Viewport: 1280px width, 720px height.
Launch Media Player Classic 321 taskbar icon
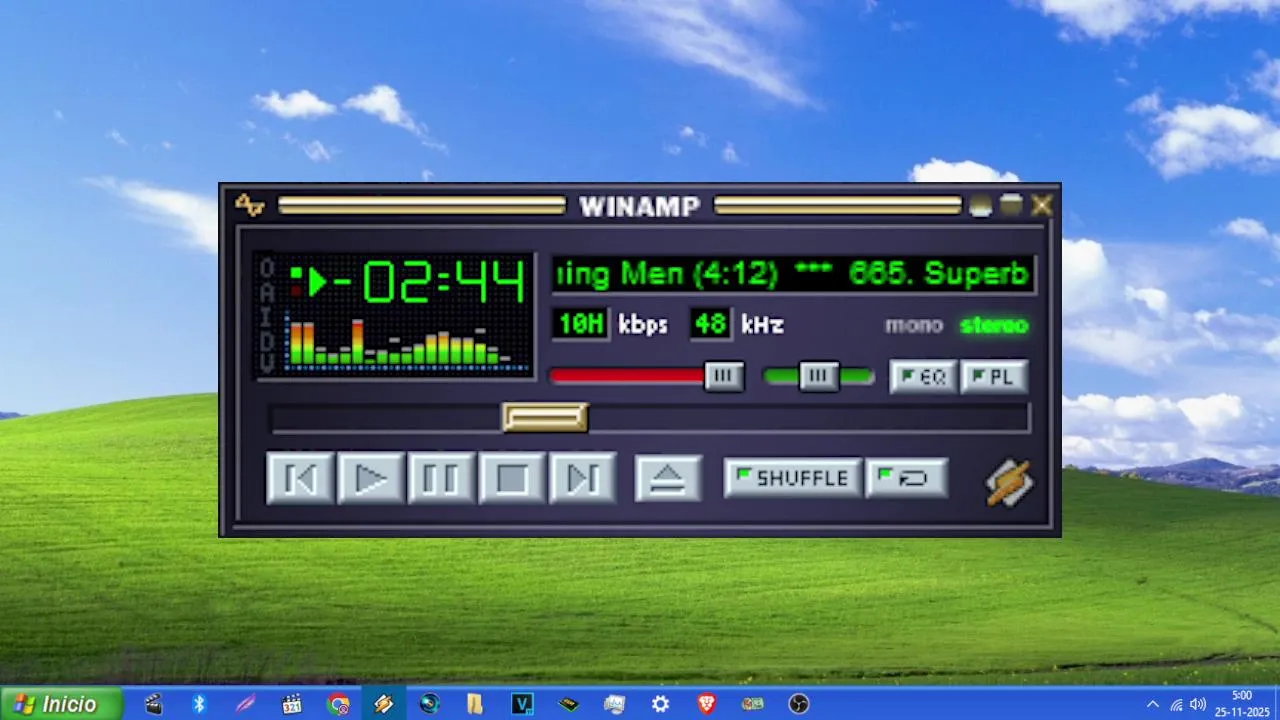(291, 704)
